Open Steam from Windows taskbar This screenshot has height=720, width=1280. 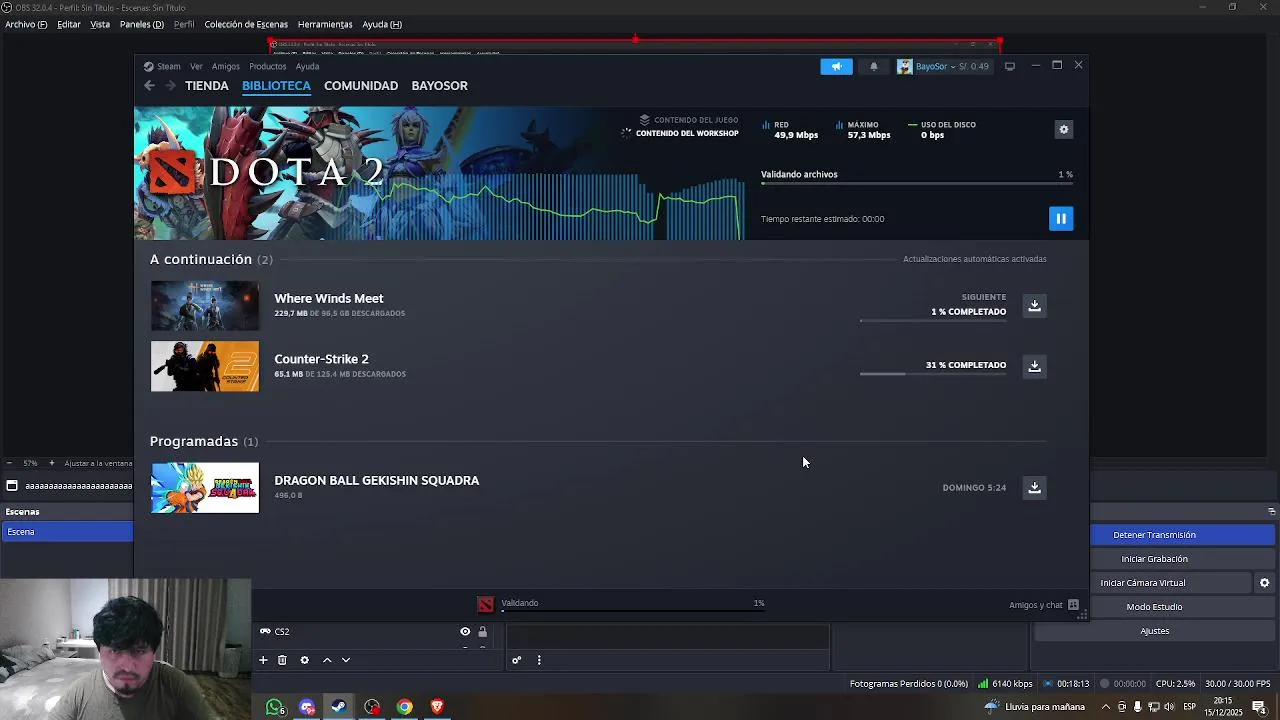tap(339, 707)
